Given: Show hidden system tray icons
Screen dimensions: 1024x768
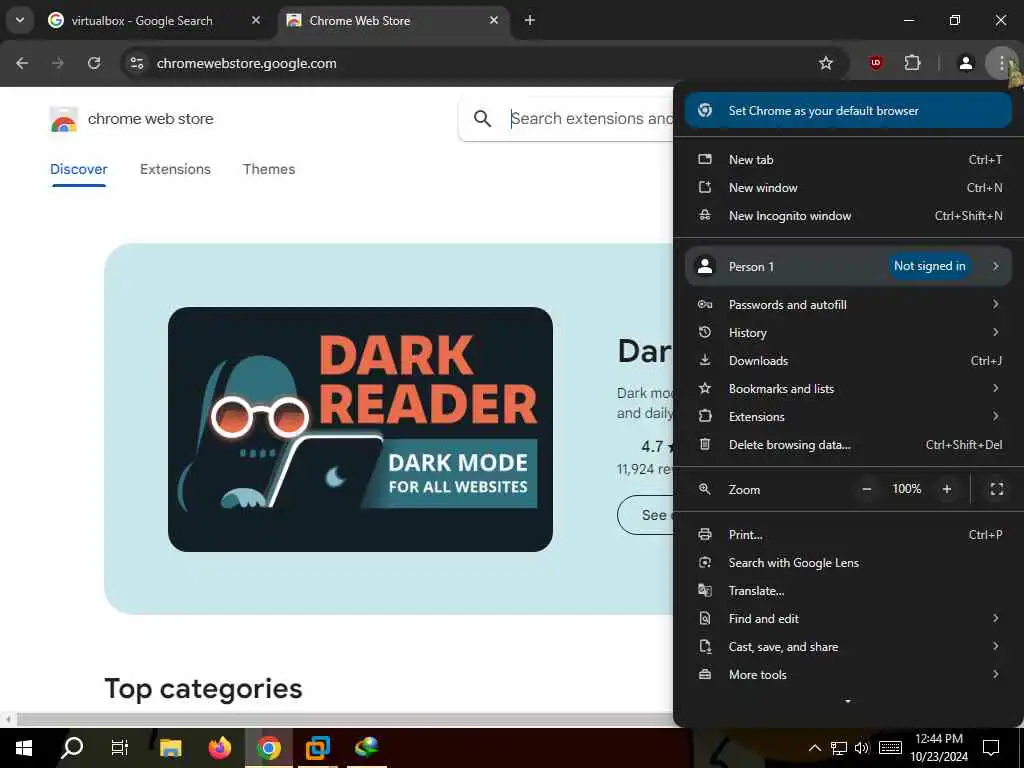Looking at the screenshot, I should pyautogui.click(x=814, y=748).
